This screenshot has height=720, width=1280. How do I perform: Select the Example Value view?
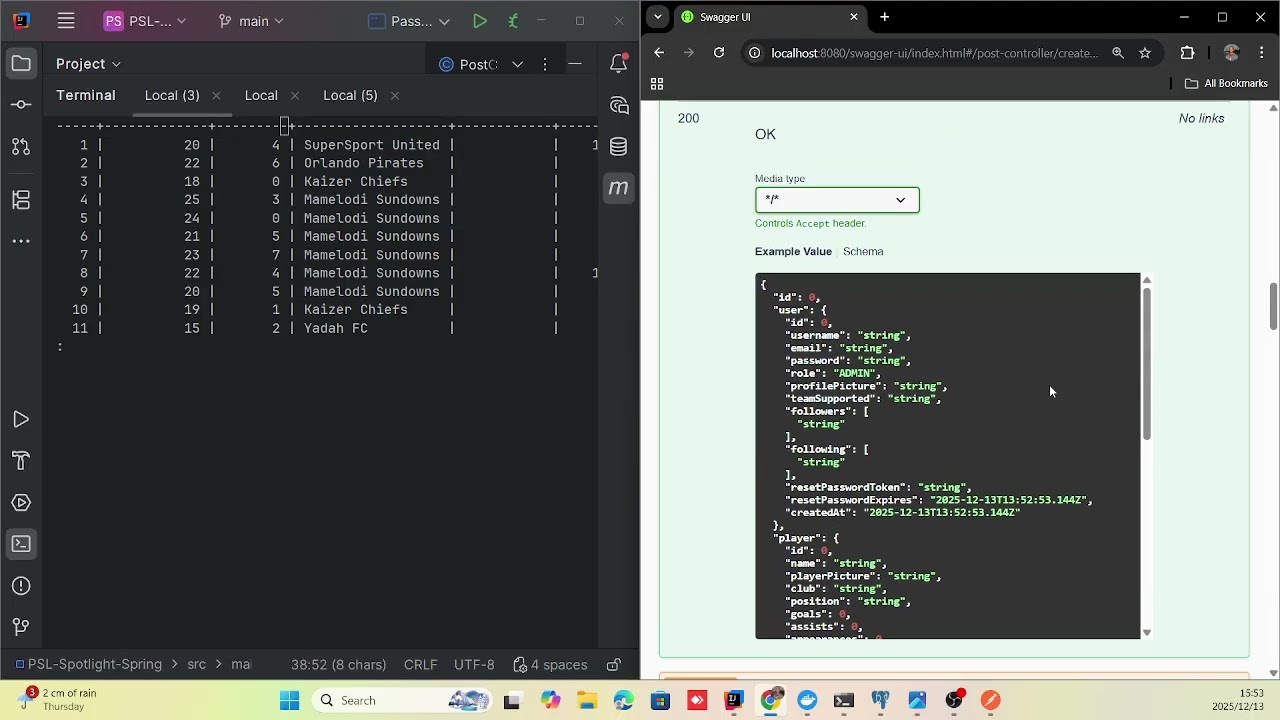point(793,251)
